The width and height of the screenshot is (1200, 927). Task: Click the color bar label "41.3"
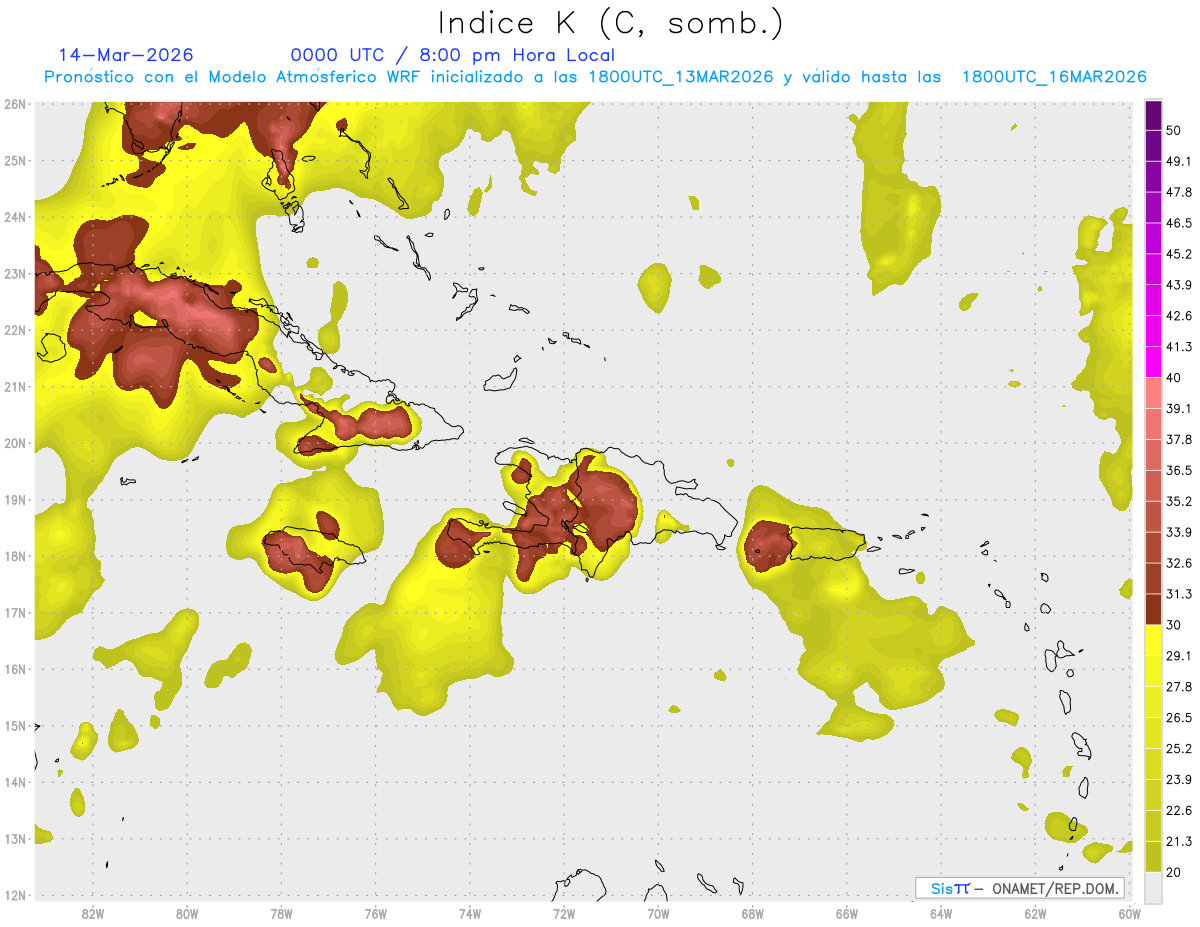tap(1179, 347)
